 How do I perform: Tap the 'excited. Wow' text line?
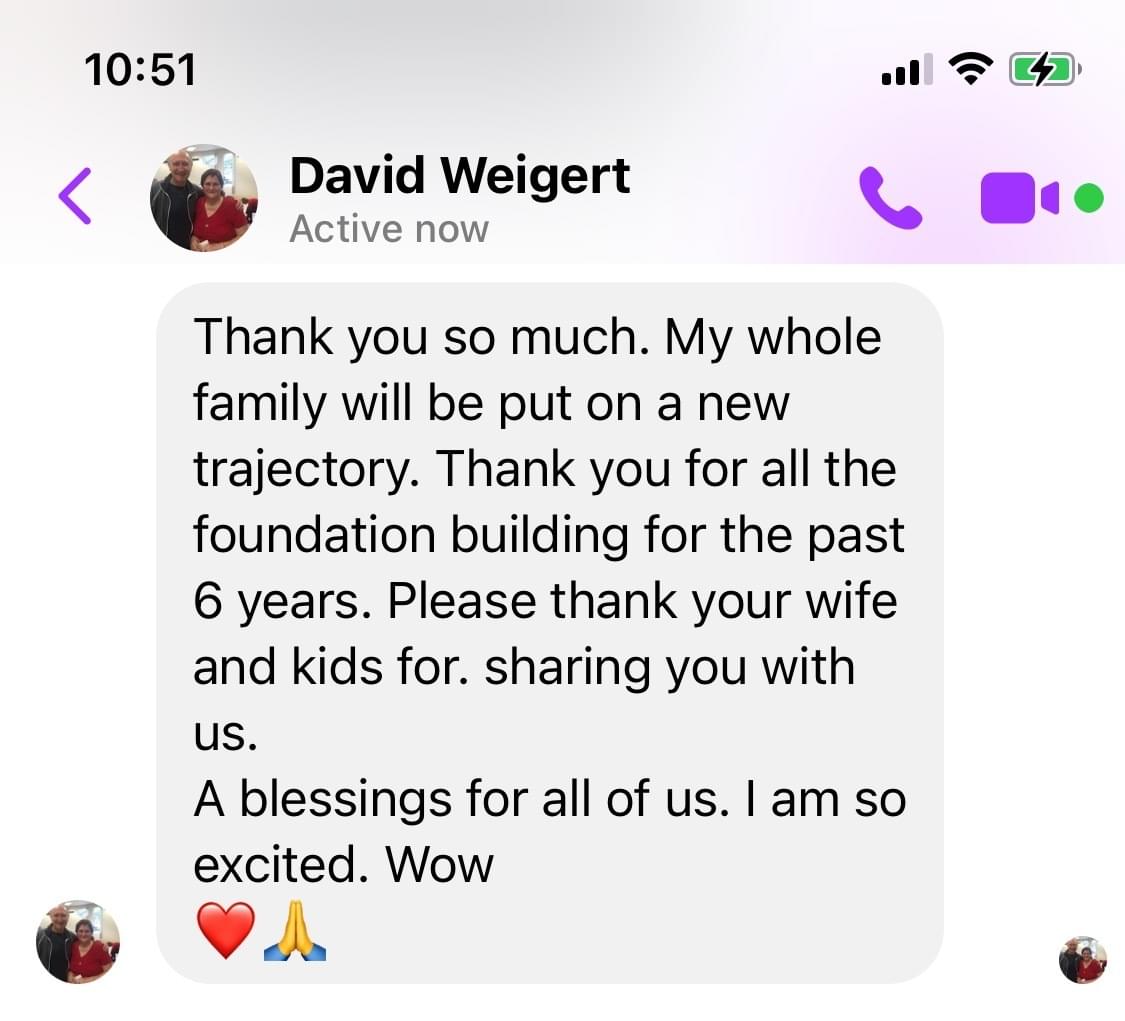click(x=344, y=864)
